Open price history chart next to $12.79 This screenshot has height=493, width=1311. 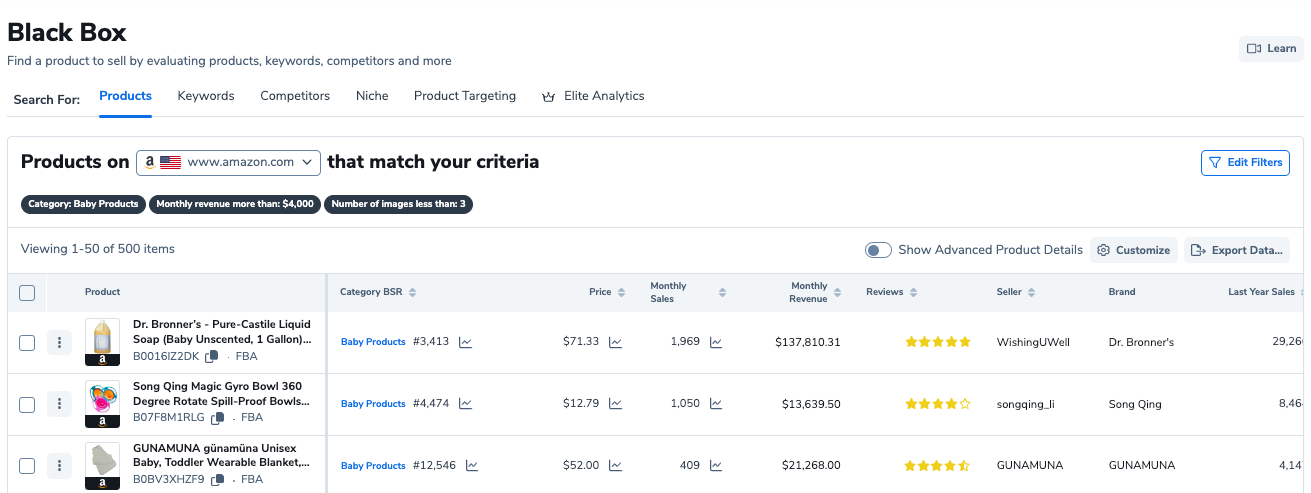pyautogui.click(x=615, y=404)
